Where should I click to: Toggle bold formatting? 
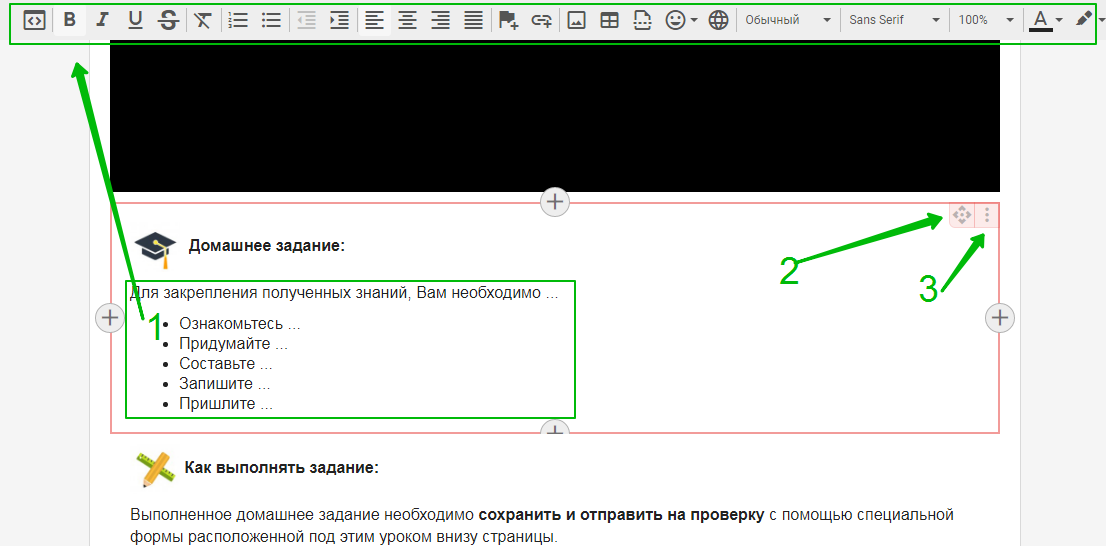[x=69, y=20]
